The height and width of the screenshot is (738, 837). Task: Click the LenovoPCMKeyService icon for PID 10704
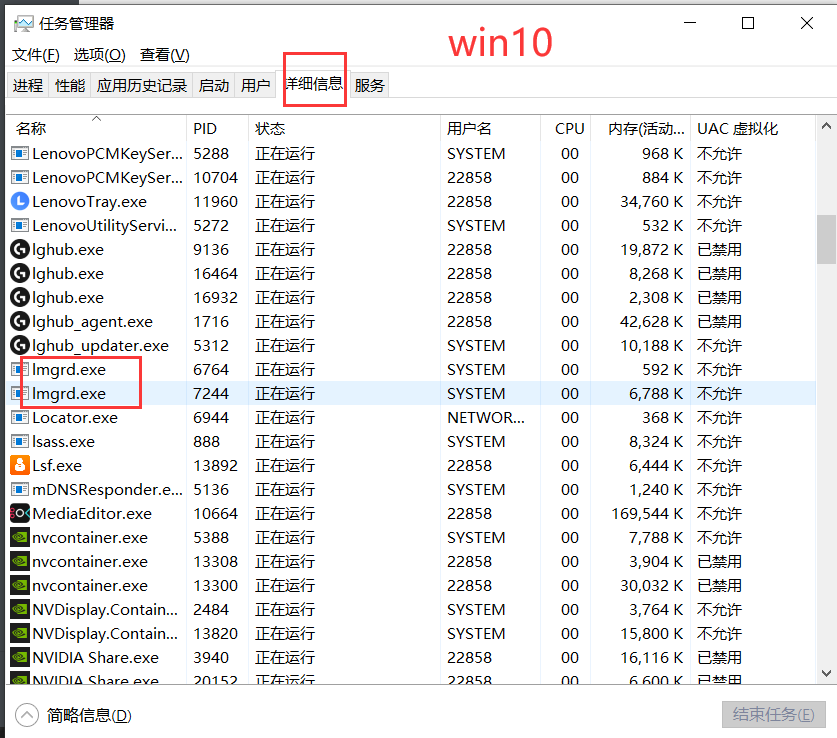coord(20,177)
